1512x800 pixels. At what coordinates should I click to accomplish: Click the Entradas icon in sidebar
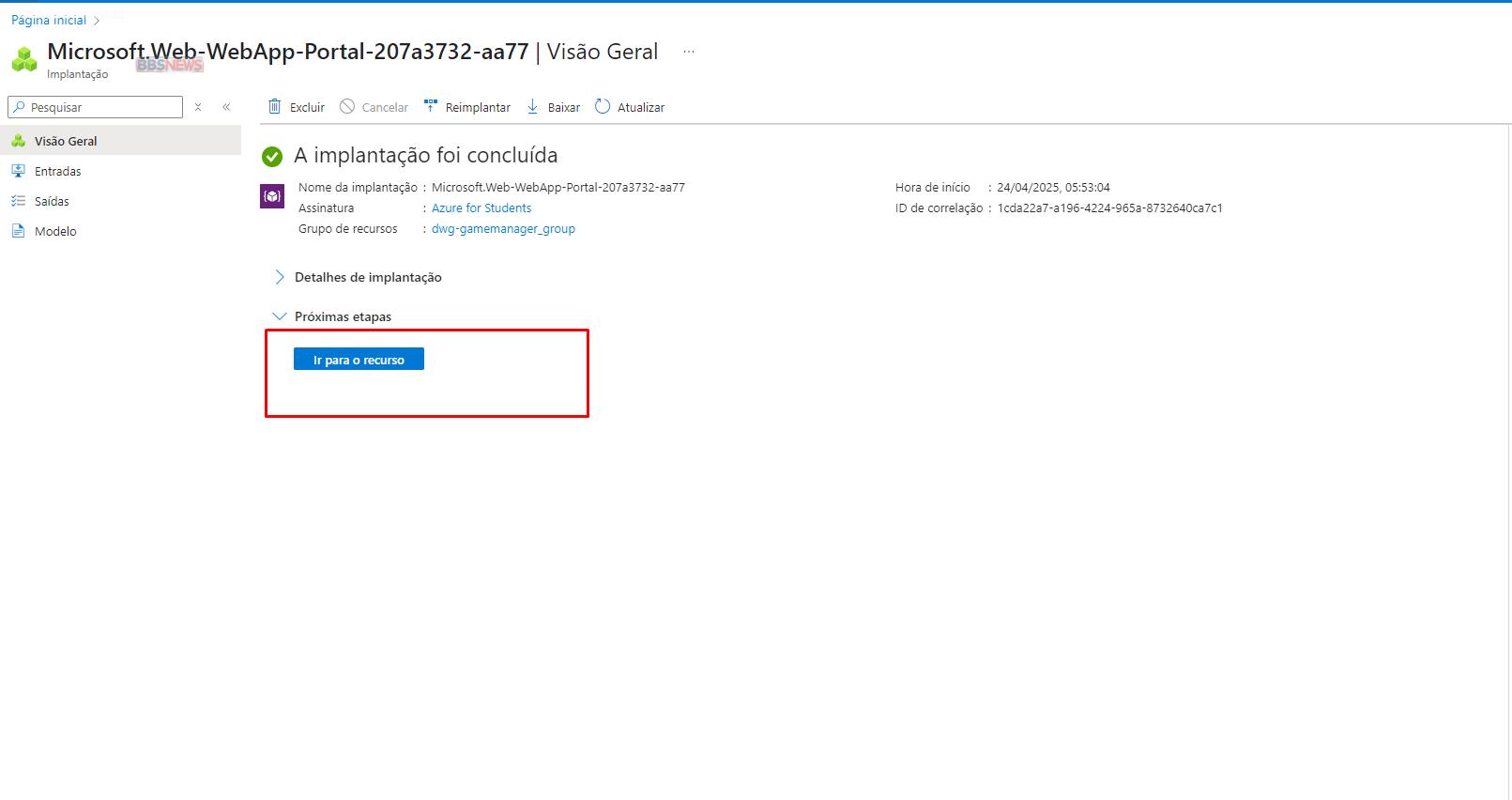point(18,171)
